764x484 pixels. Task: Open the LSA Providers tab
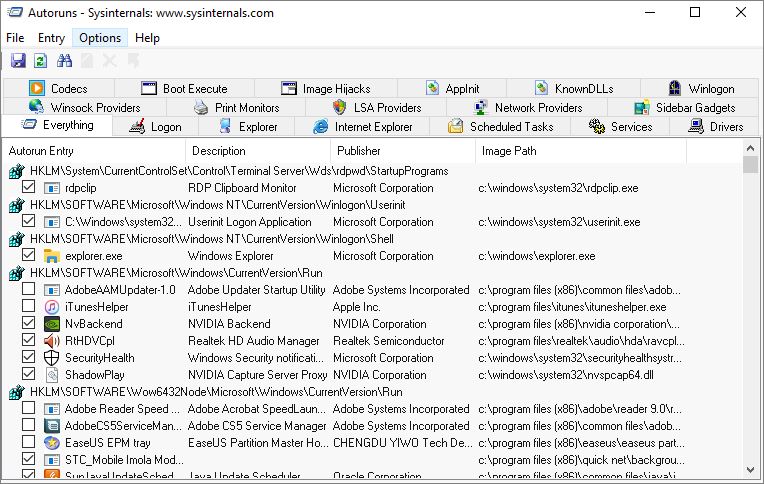(377, 108)
